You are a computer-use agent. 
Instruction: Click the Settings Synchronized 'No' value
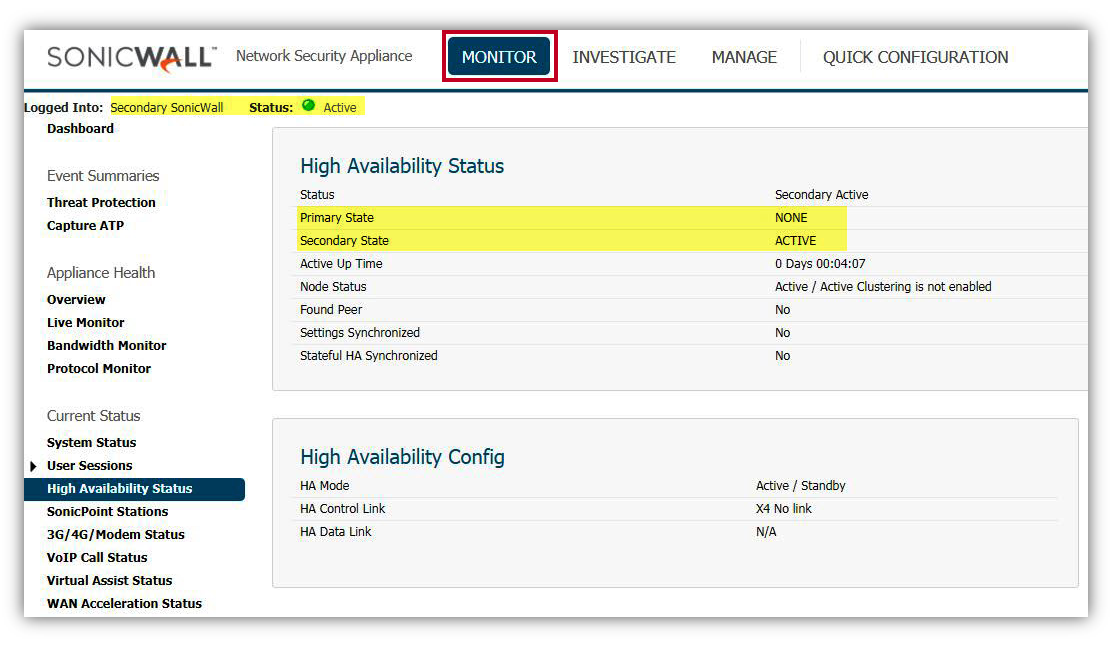[x=783, y=333]
